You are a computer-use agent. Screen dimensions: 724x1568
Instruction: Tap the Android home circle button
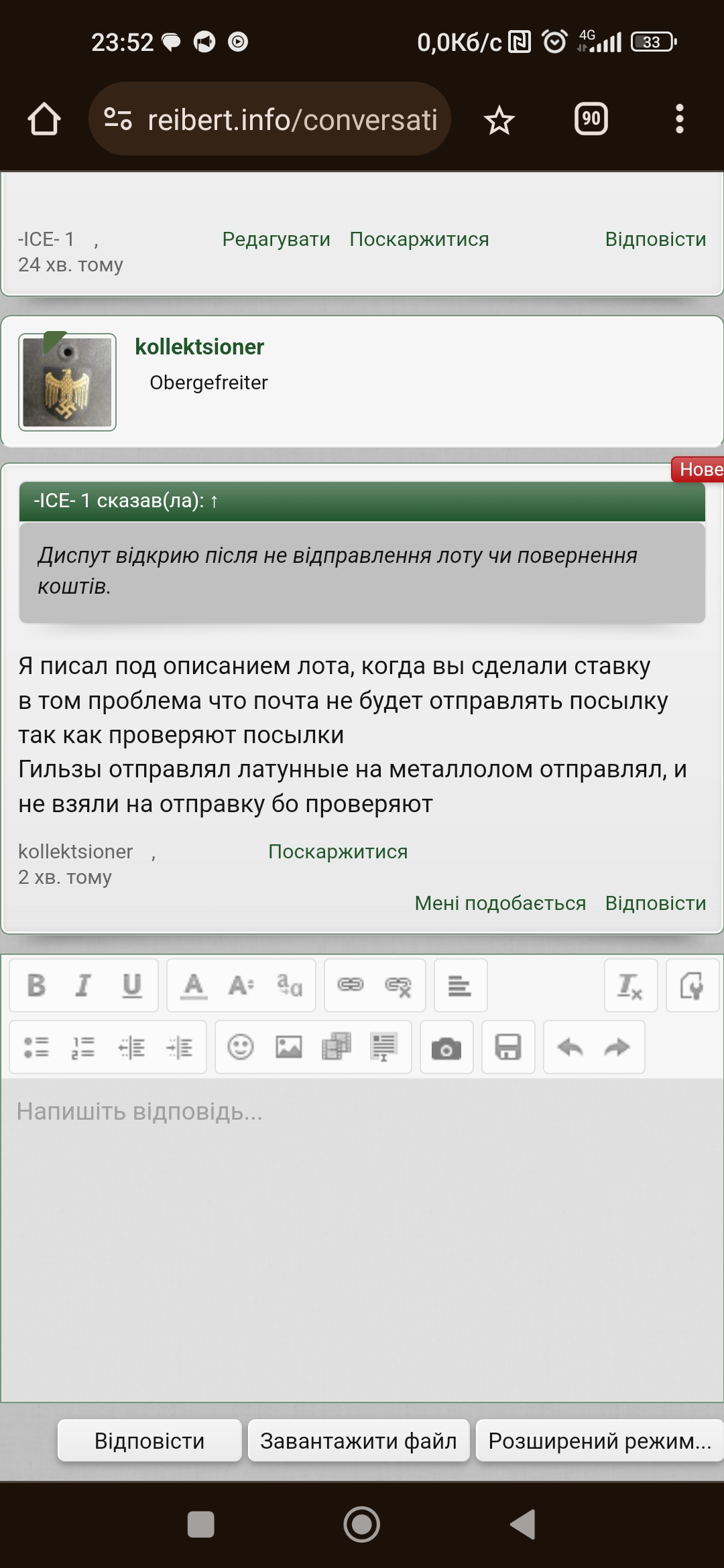(362, 1524)
